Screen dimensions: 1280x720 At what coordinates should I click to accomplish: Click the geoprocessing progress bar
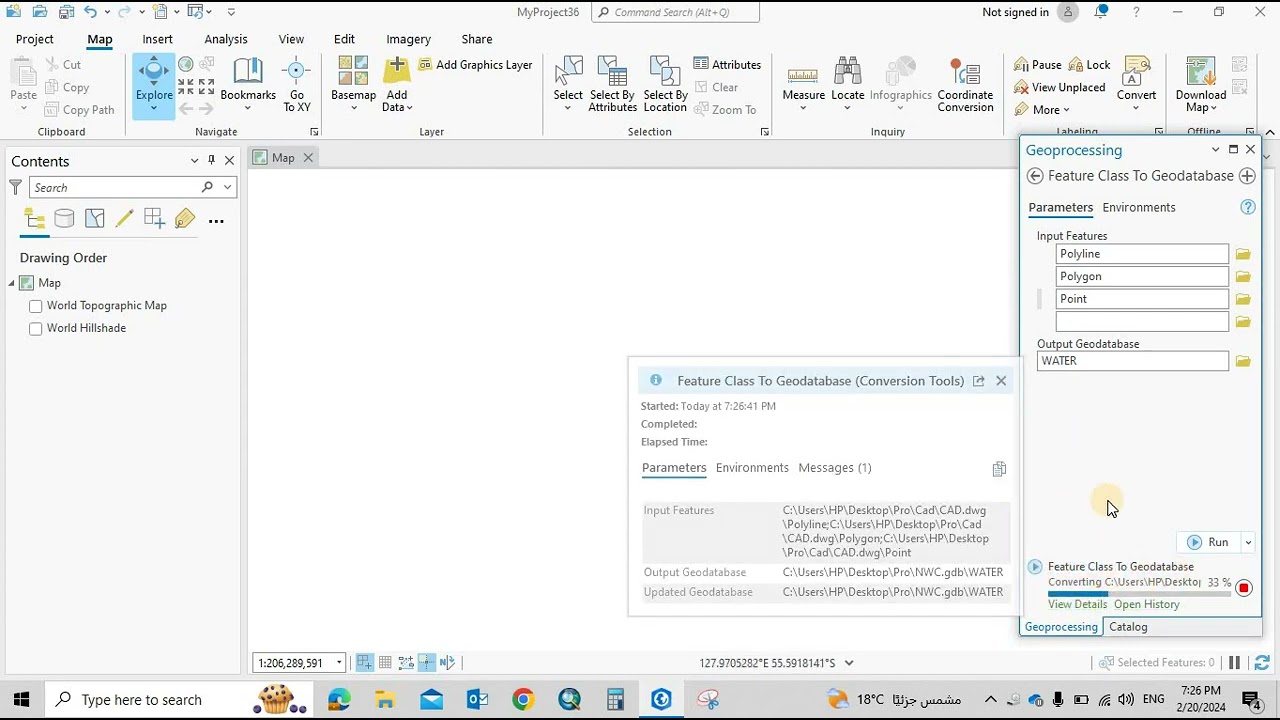click(x=1139, y=594)
